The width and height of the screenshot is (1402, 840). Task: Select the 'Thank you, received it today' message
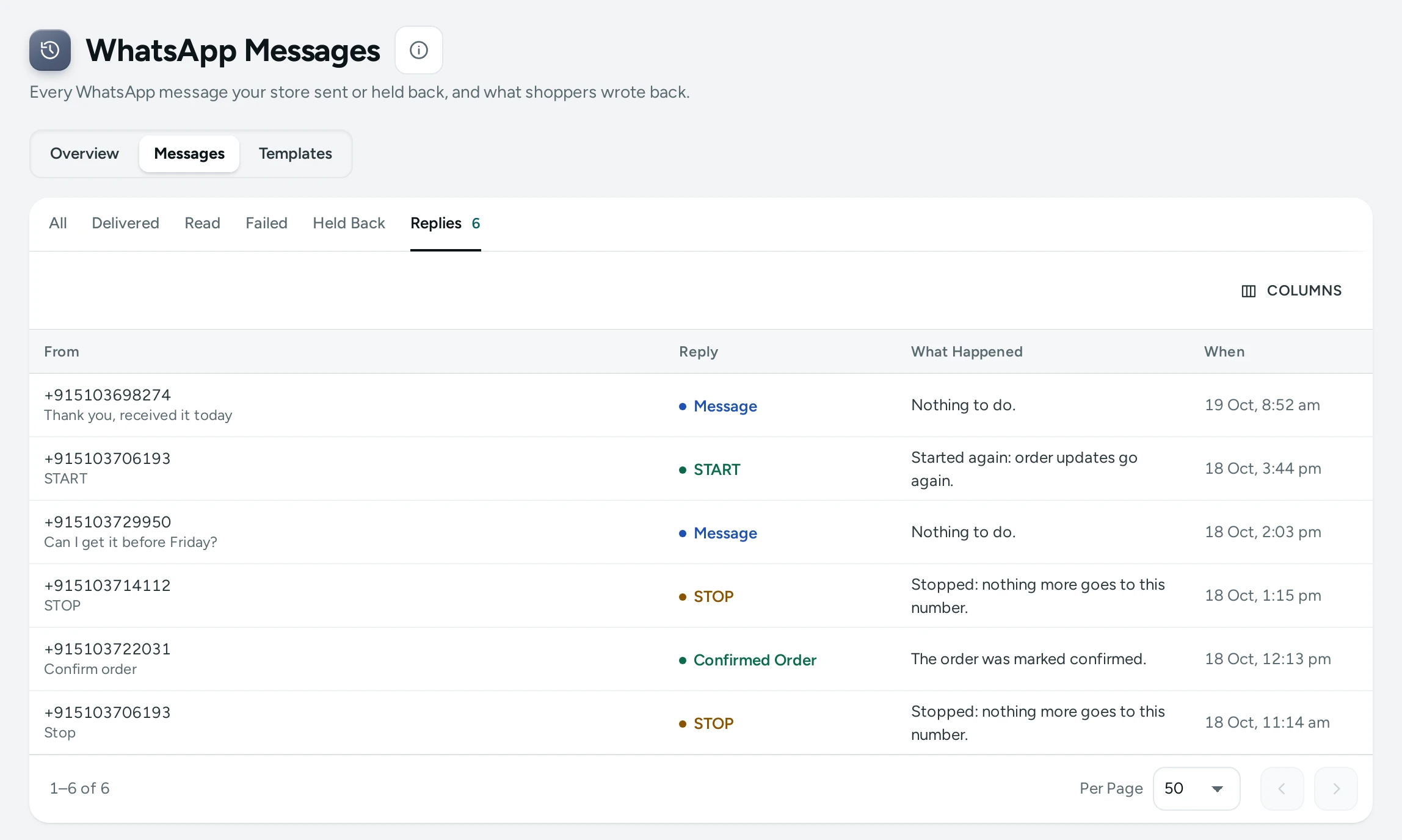click(138, 416)
